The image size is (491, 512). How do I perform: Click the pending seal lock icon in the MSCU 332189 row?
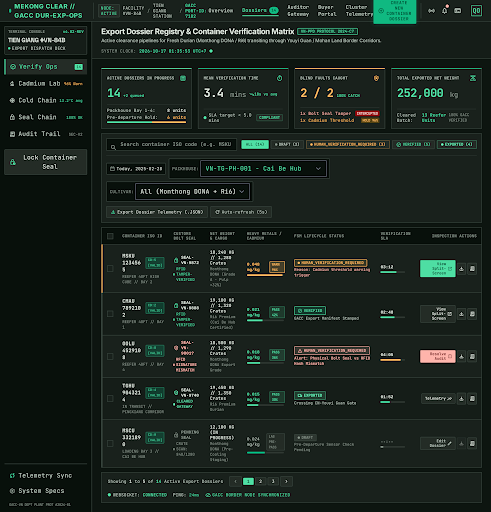(176, 435)
